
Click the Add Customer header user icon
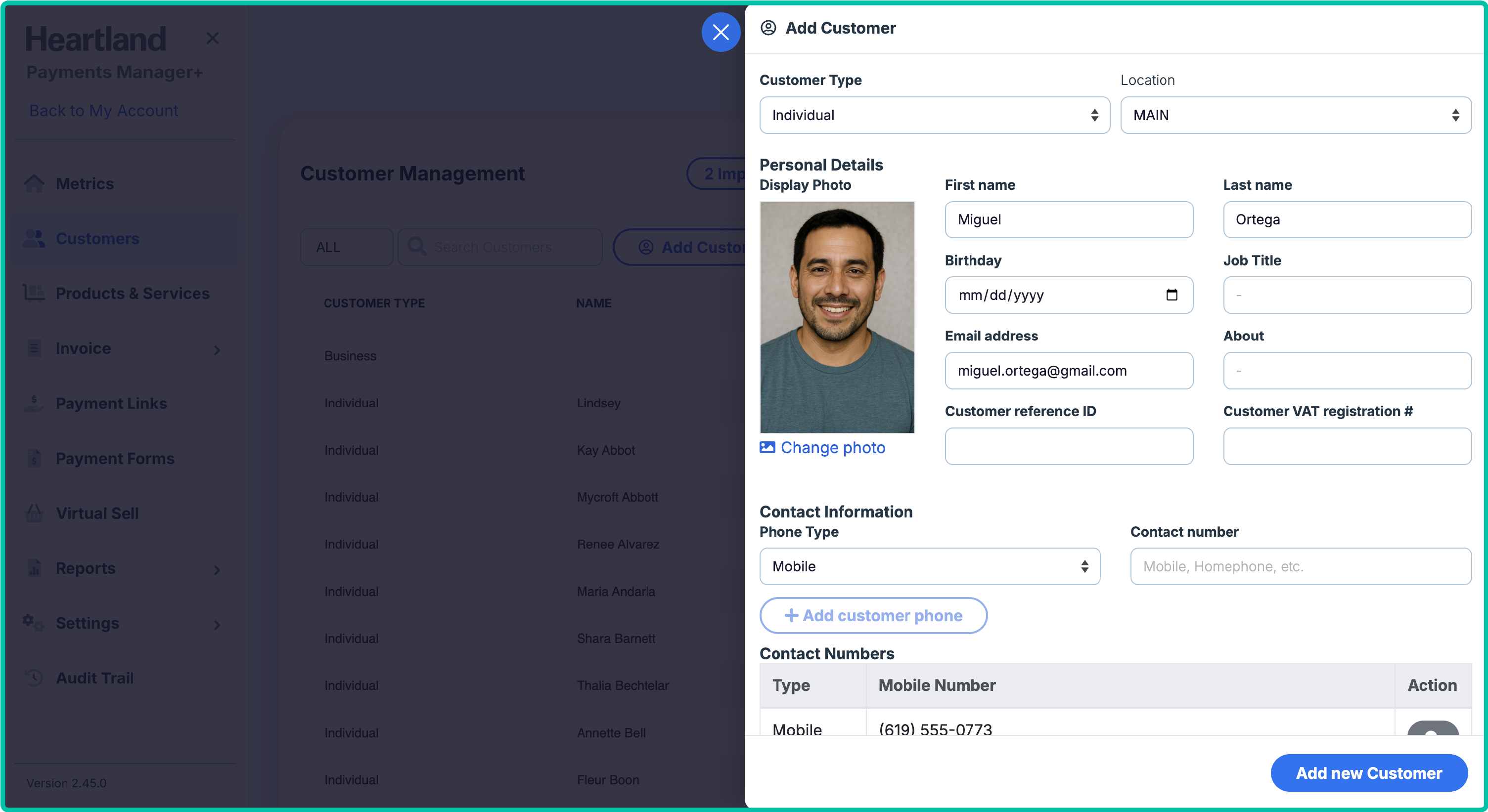coord(767,28)
